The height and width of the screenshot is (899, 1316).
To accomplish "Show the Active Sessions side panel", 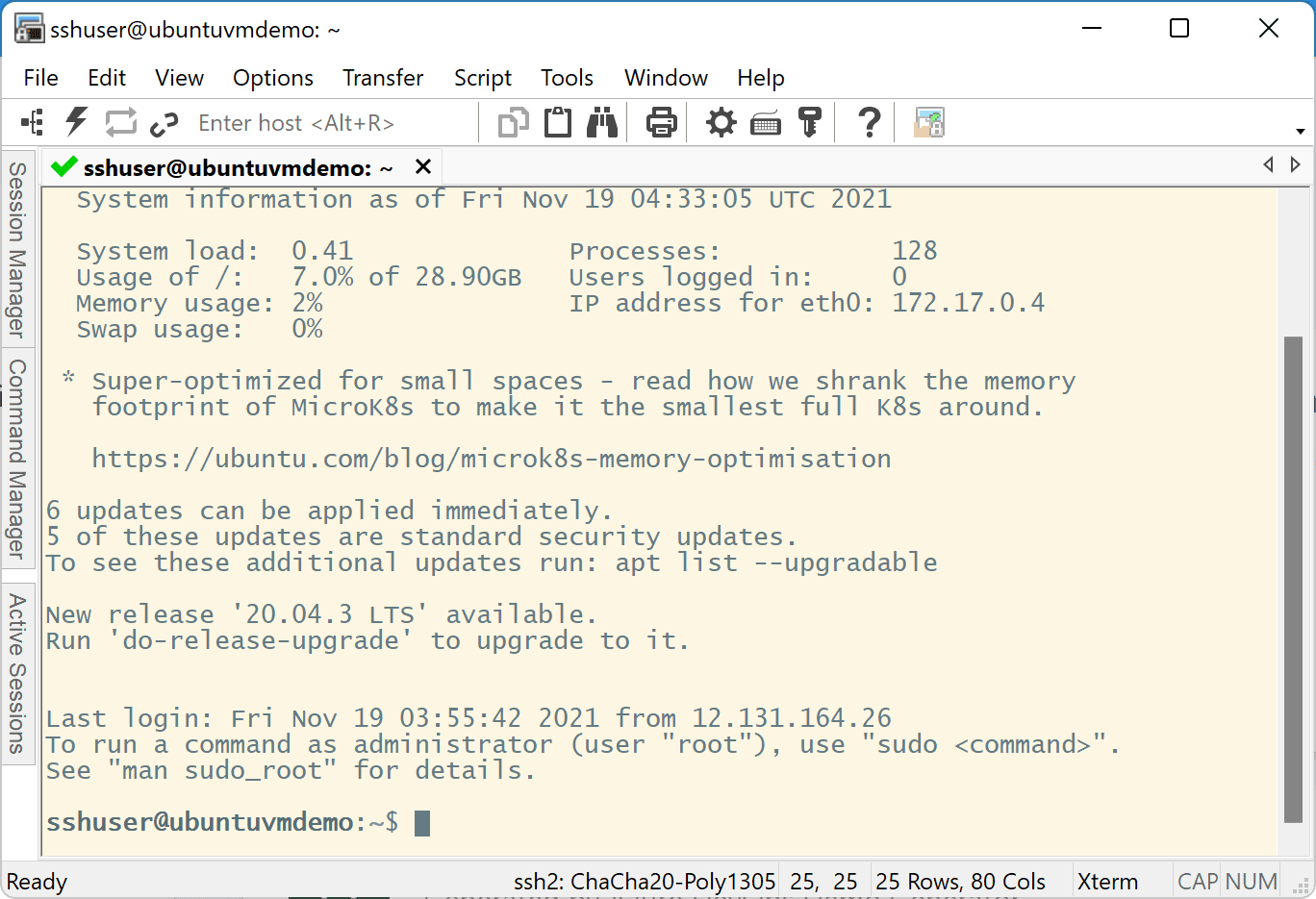I will 17,673.
